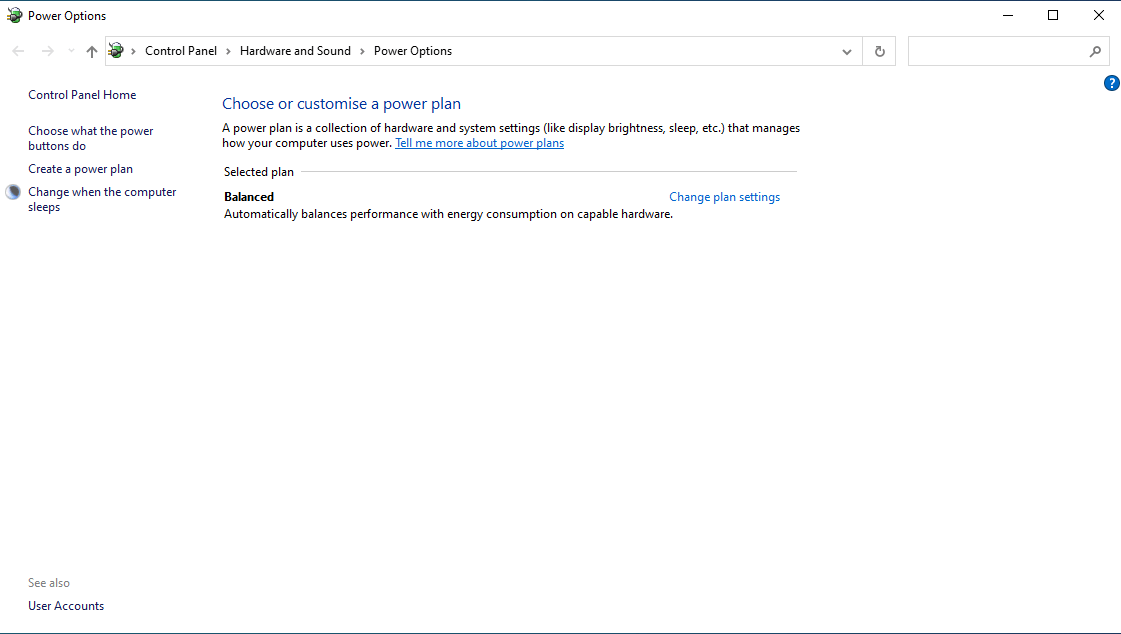The height and width of the screenshot is (634, 1121).
Task: Refresh the Power Options page
Action: 879,51
